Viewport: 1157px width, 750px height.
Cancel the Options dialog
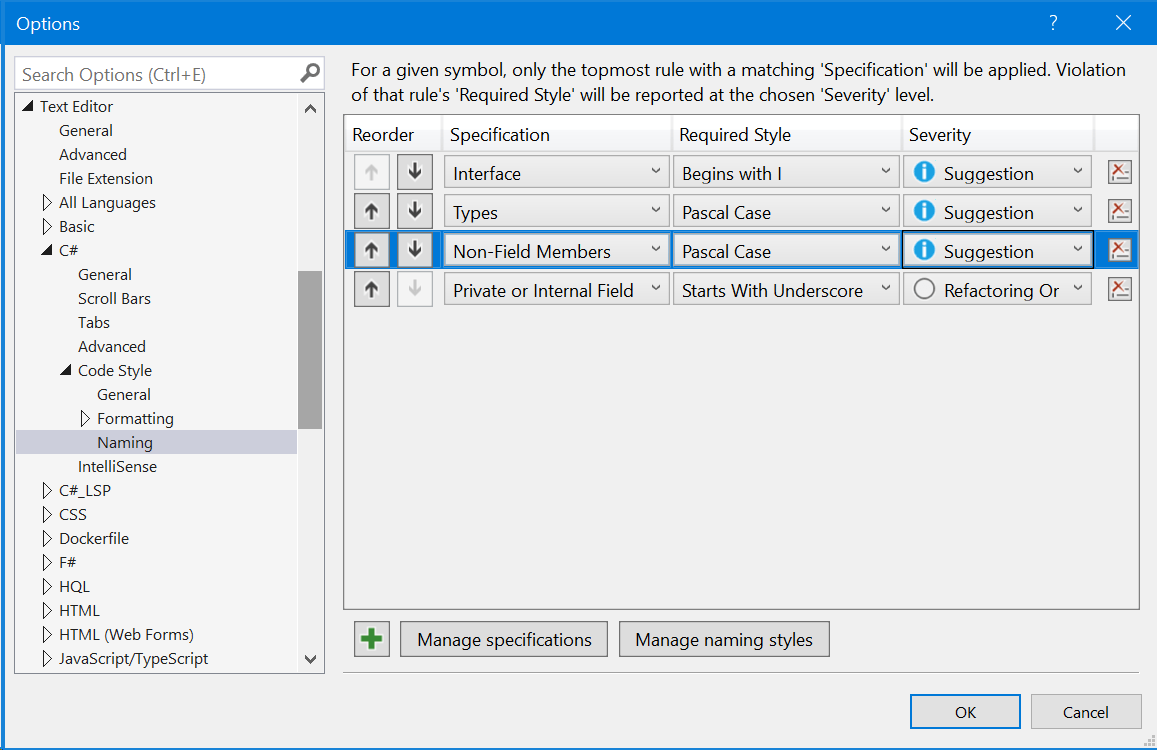(1085, 712)
